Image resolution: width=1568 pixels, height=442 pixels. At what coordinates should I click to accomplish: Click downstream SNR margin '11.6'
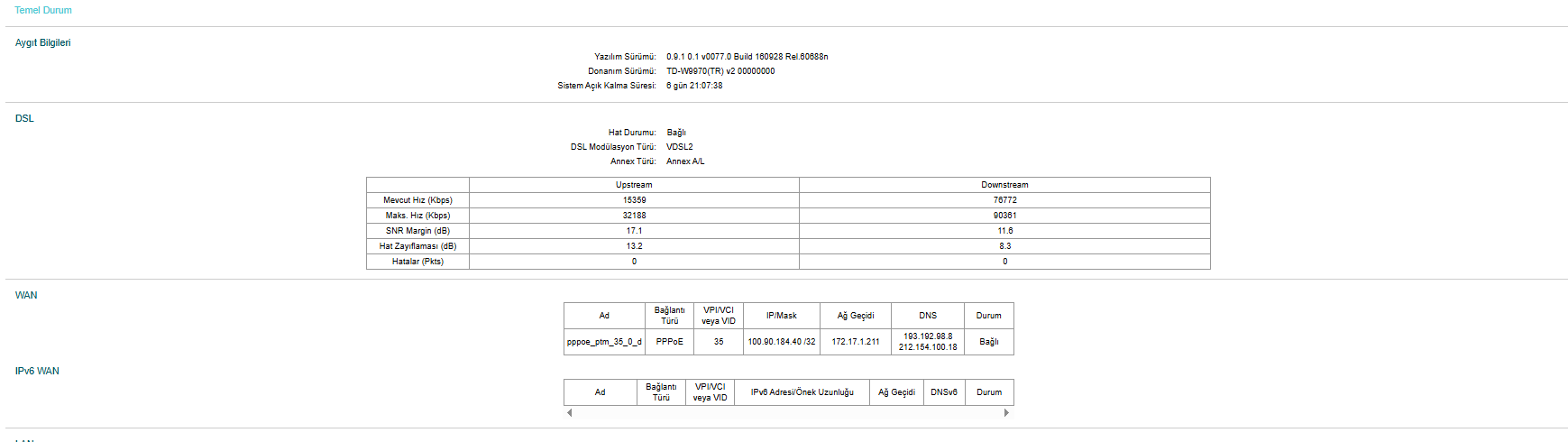(1004, 231)
